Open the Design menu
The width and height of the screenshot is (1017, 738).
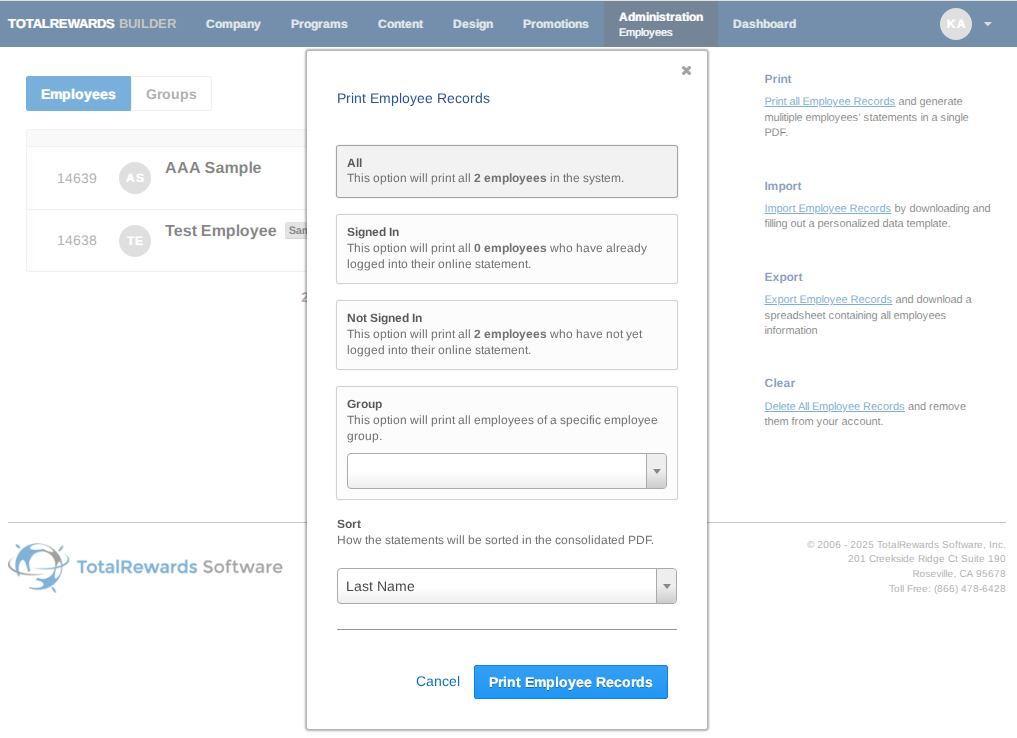473,24
